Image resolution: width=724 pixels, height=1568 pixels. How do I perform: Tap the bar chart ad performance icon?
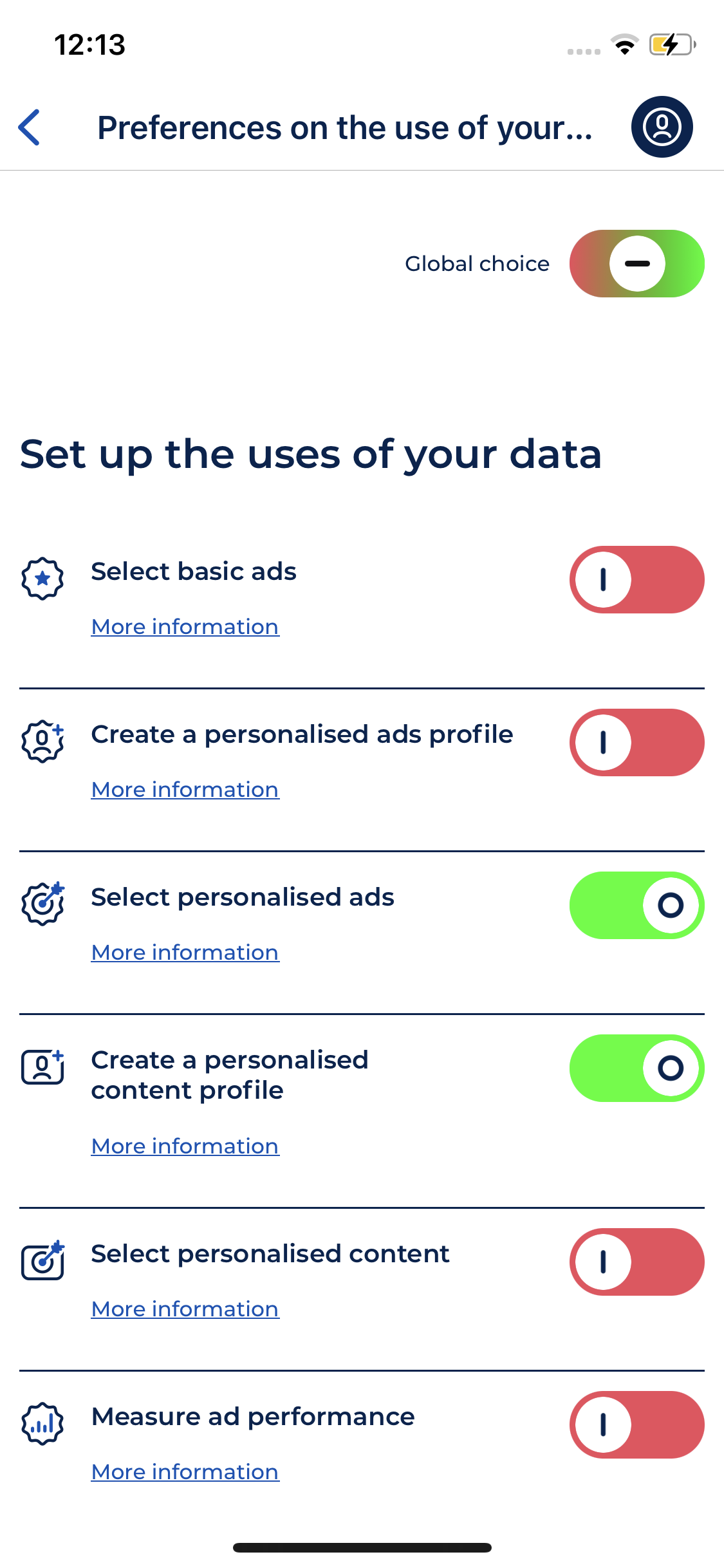[42, 1424]
